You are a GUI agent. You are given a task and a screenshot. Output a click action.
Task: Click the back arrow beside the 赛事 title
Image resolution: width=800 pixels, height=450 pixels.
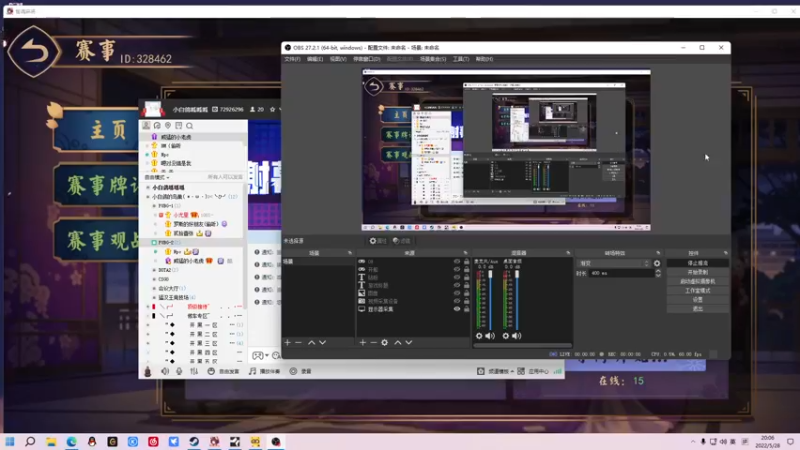[34, 52]
